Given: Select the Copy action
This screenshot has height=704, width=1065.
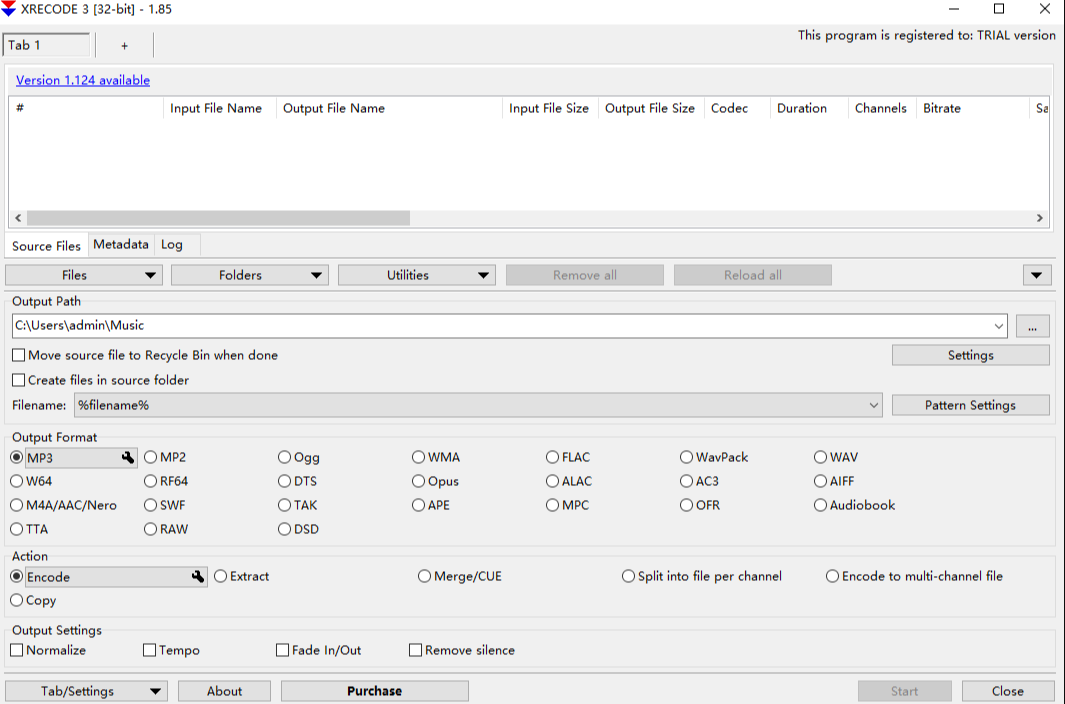Looking at the screenshot, I should [x=33, y=600].
